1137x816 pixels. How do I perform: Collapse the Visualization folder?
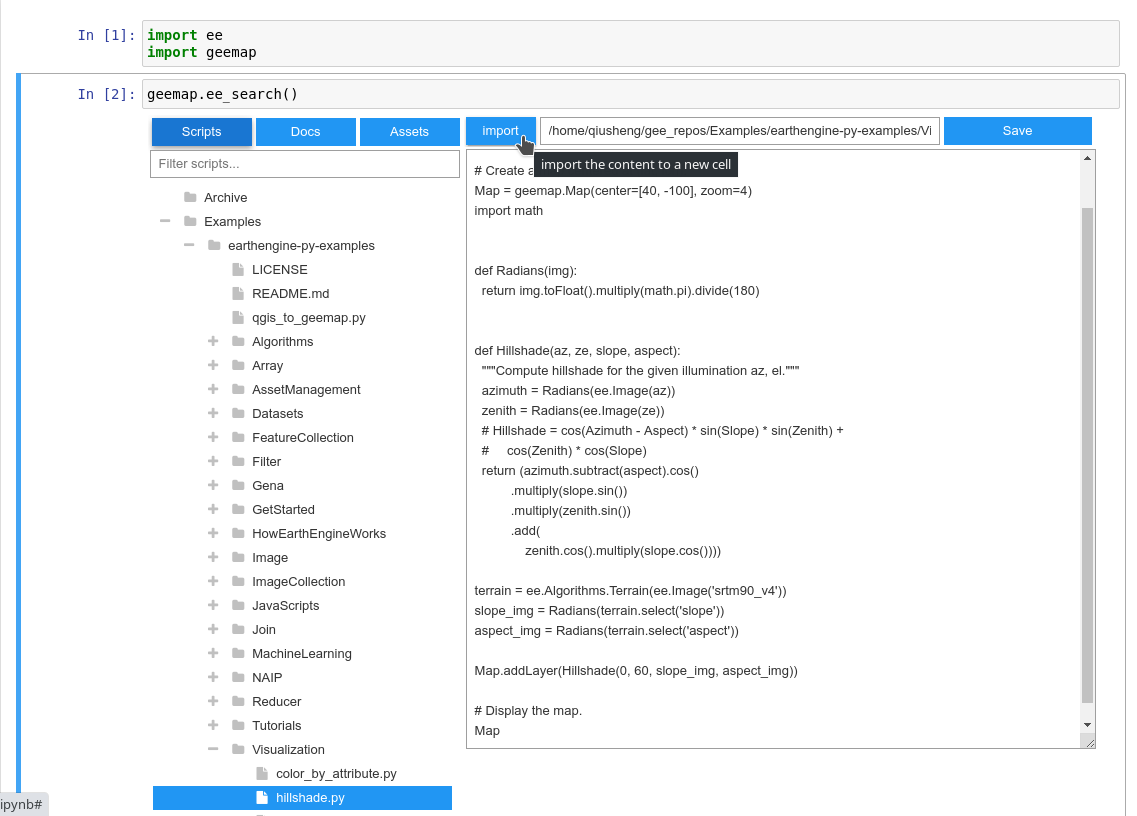[x=213, y=750]
